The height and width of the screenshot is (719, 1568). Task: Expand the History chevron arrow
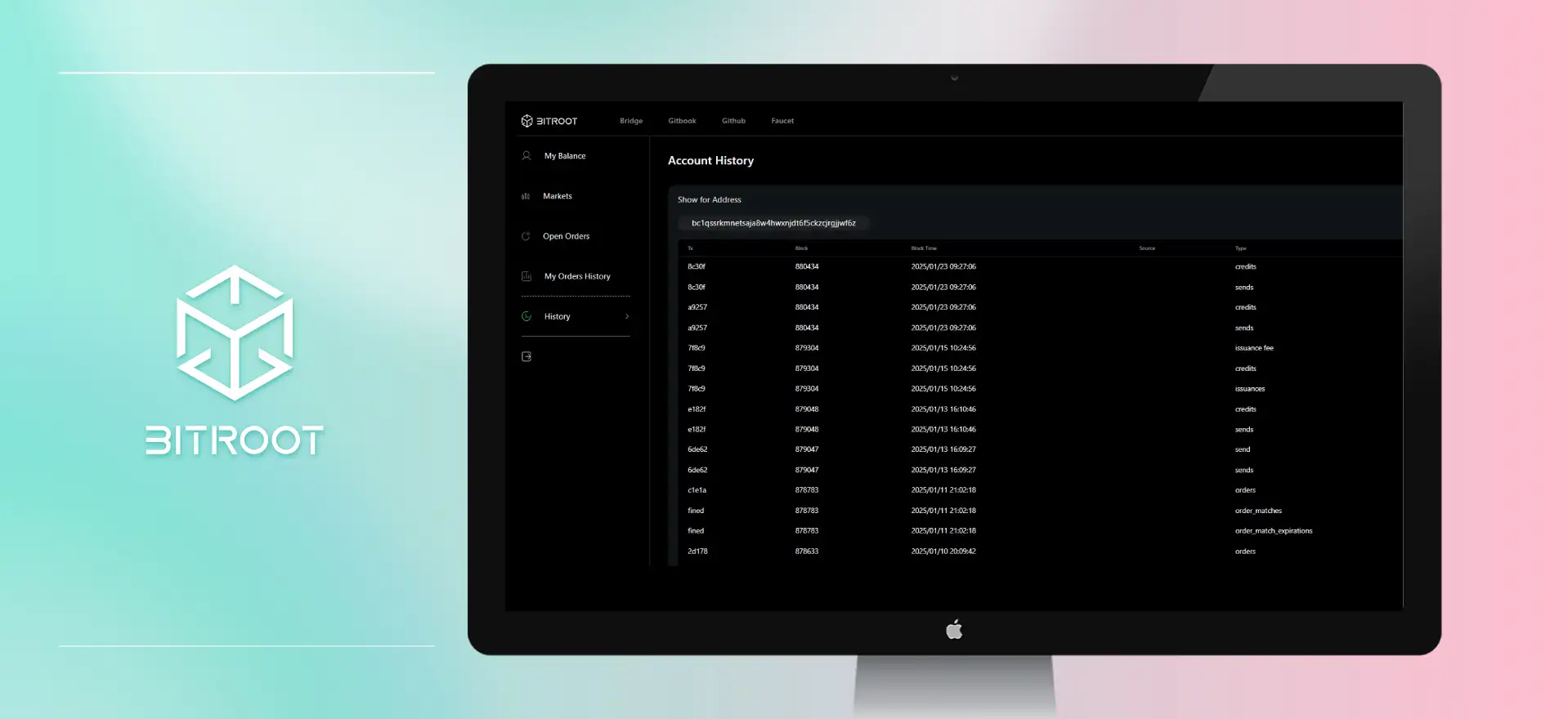(627, 316)
